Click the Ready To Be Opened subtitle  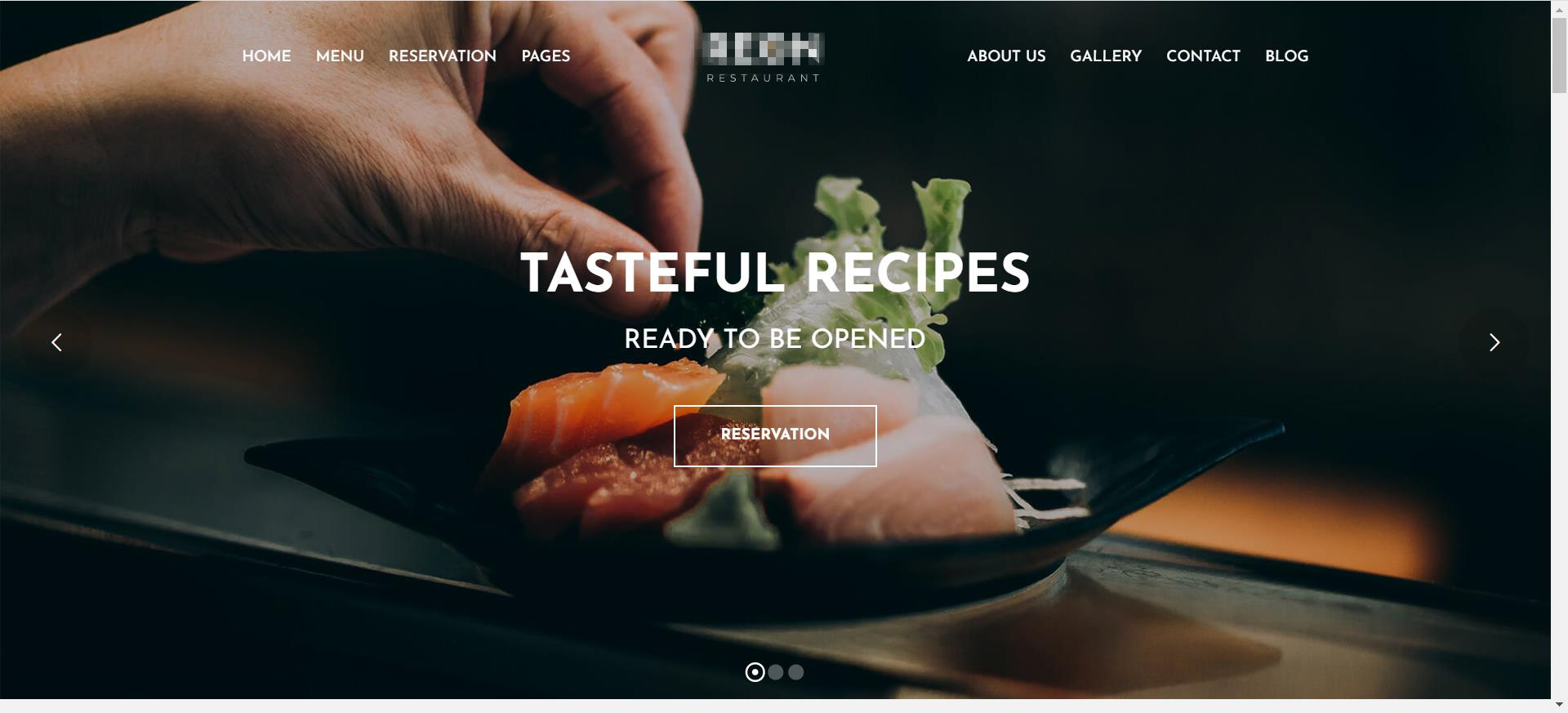[x=775, y=339]
